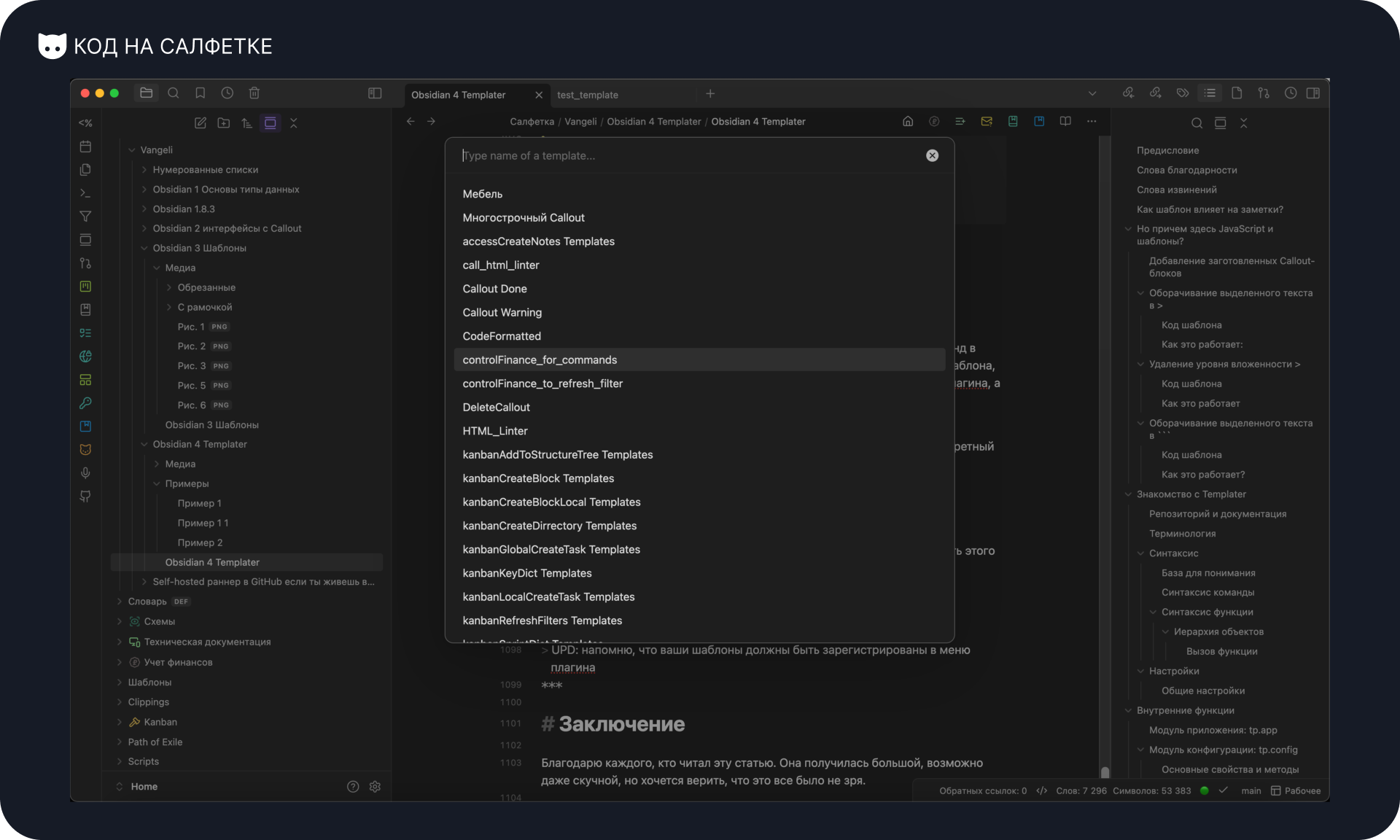
Task: Open cat face ribbon icon
Action: (85, 450)
